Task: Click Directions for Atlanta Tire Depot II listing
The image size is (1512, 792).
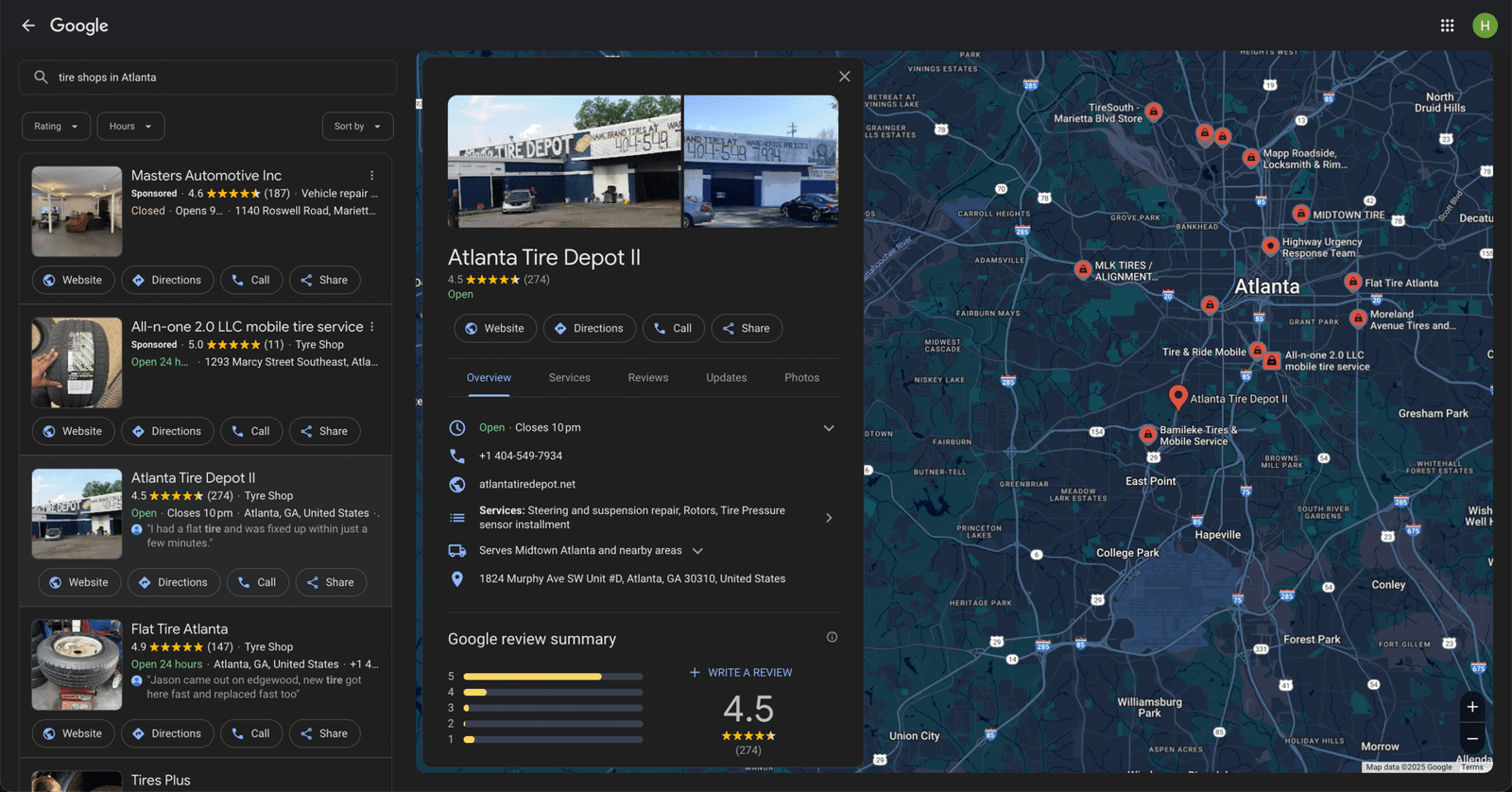Action: point(174,582)
